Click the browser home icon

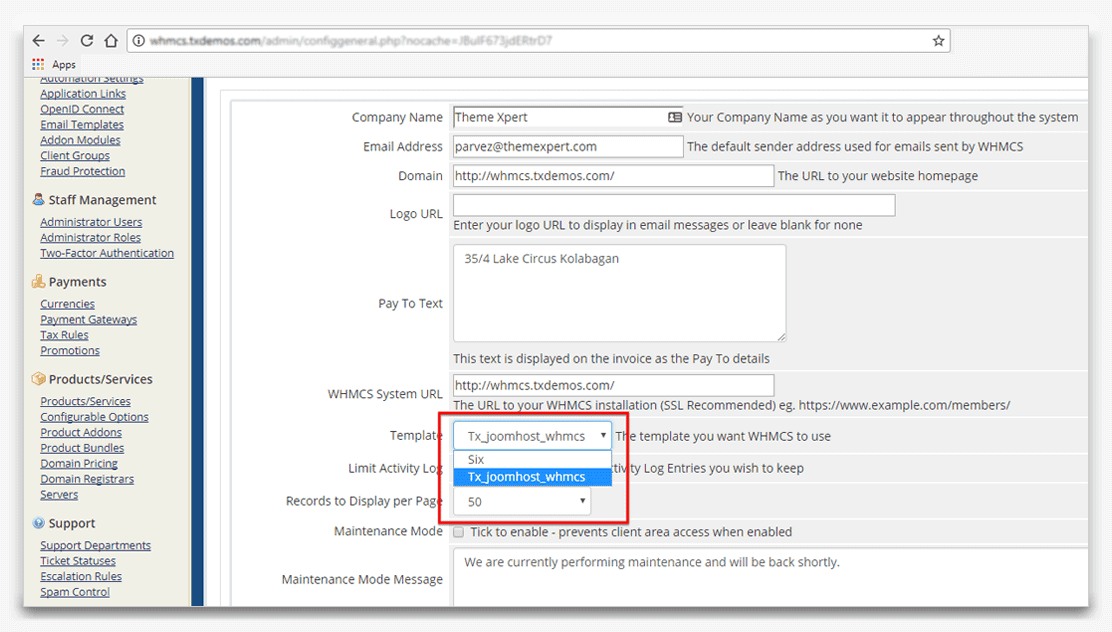coord(111,41)
